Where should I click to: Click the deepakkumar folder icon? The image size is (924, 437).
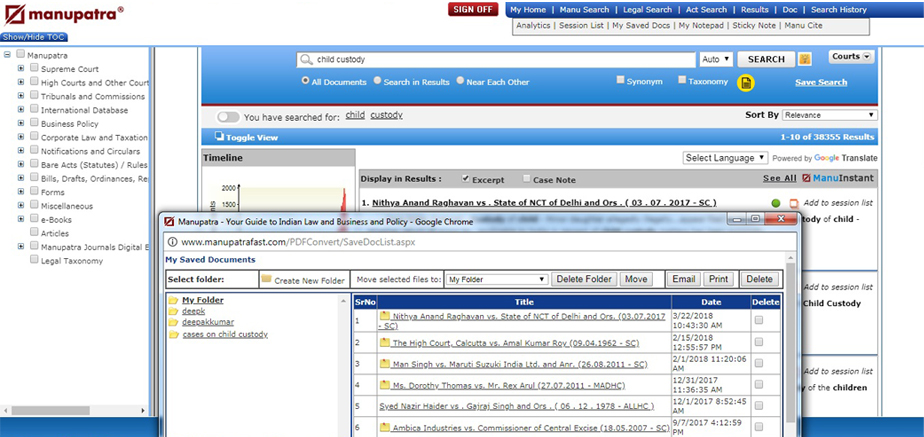(173, 323)
